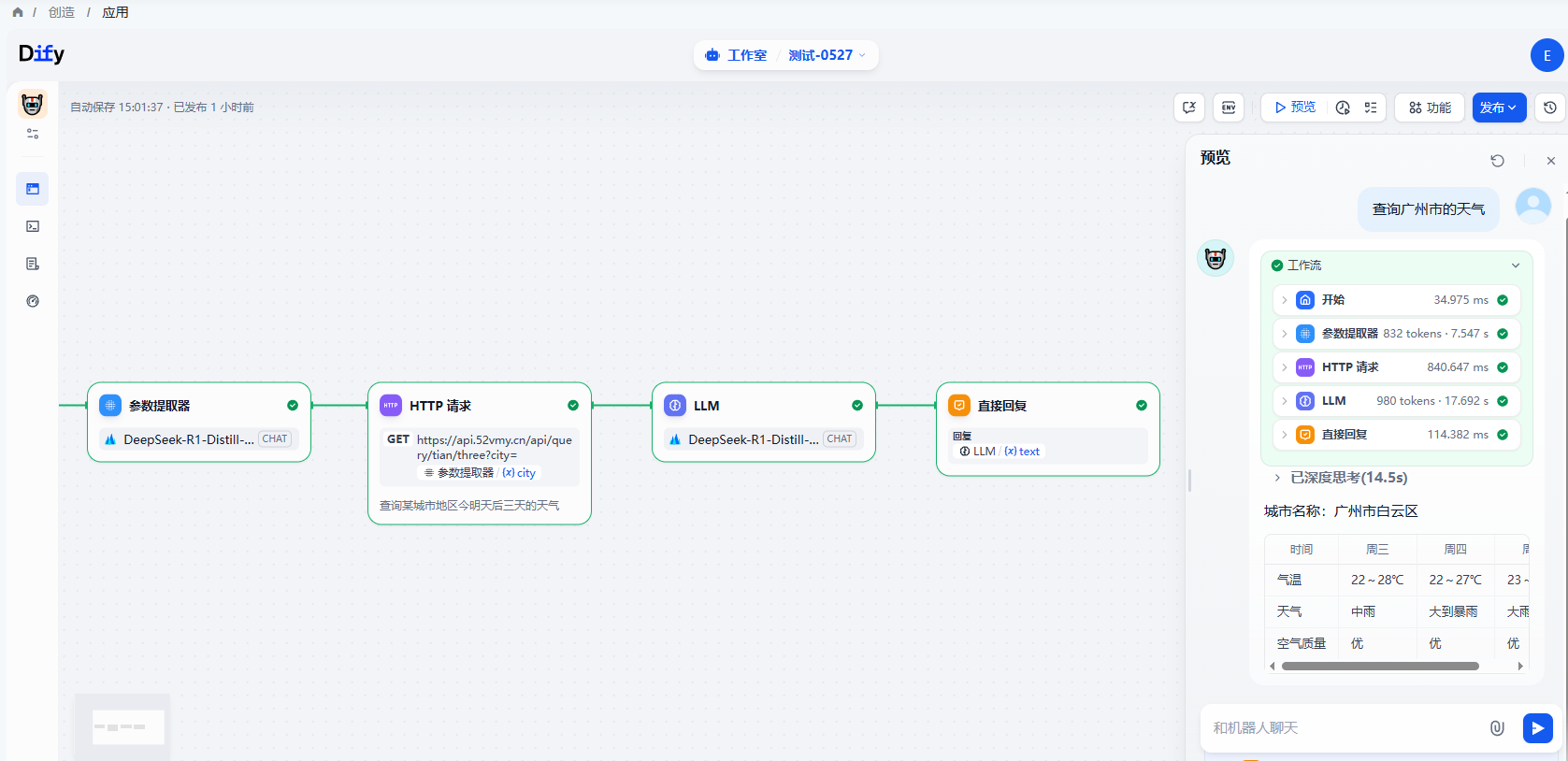
Task: Open the 测试-0527 app dropdown
Action: point(827,55)
